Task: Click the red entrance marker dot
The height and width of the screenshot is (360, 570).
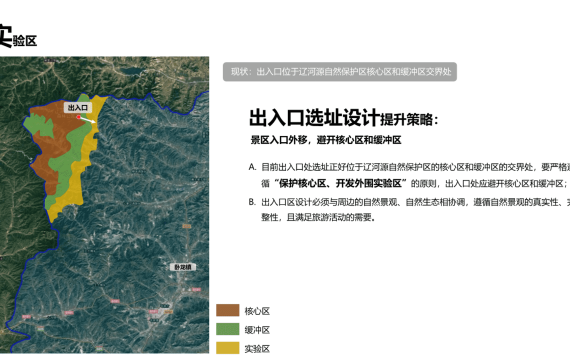Action: point(79,117)
